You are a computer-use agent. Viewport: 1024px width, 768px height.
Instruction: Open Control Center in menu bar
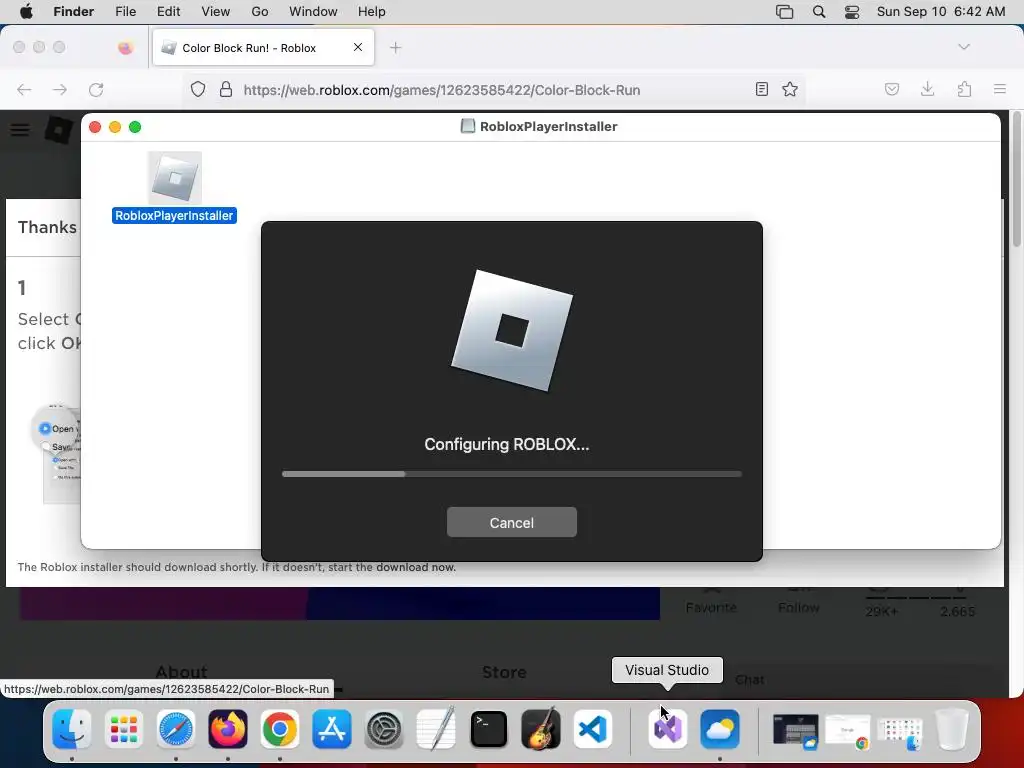(x=852, y=12)
